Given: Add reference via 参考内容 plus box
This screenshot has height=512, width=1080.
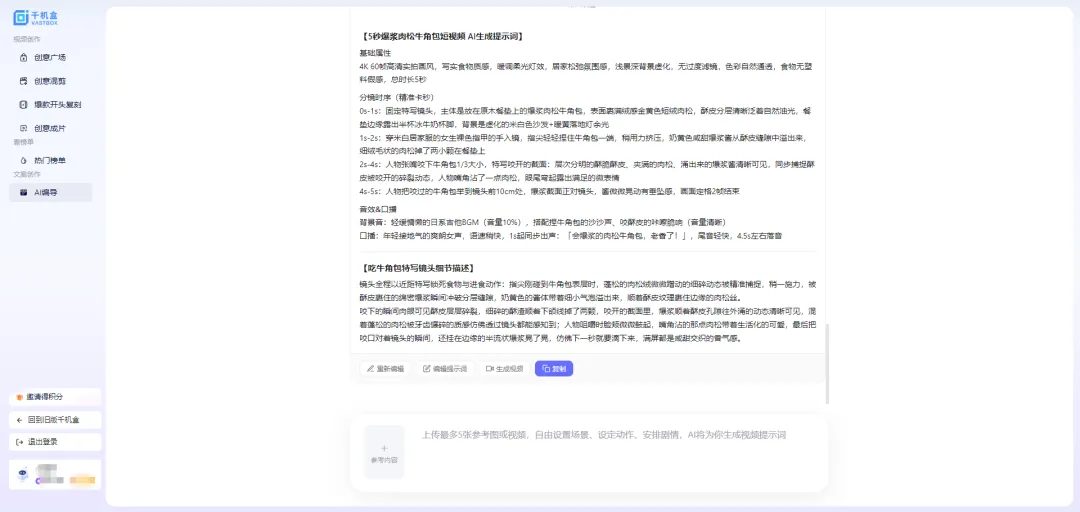Looking at the screenshot, I should [x=384, y=452].
